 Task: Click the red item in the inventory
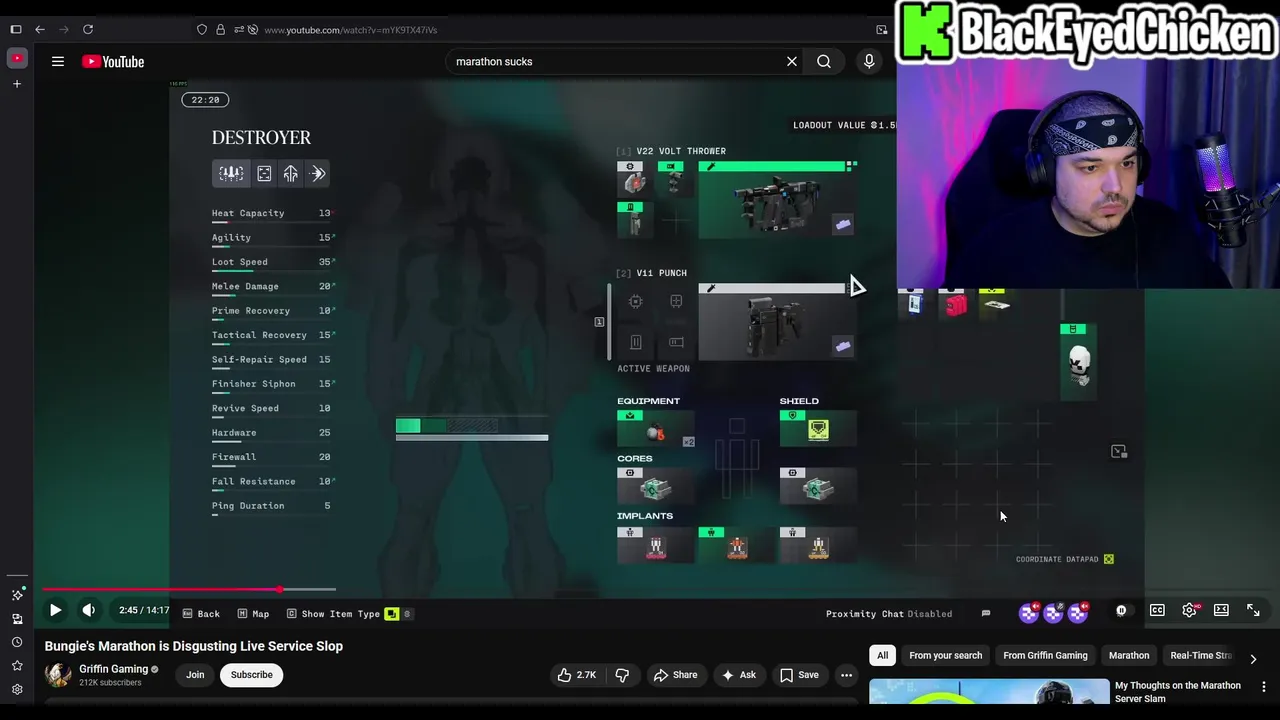tap(956, 305)
